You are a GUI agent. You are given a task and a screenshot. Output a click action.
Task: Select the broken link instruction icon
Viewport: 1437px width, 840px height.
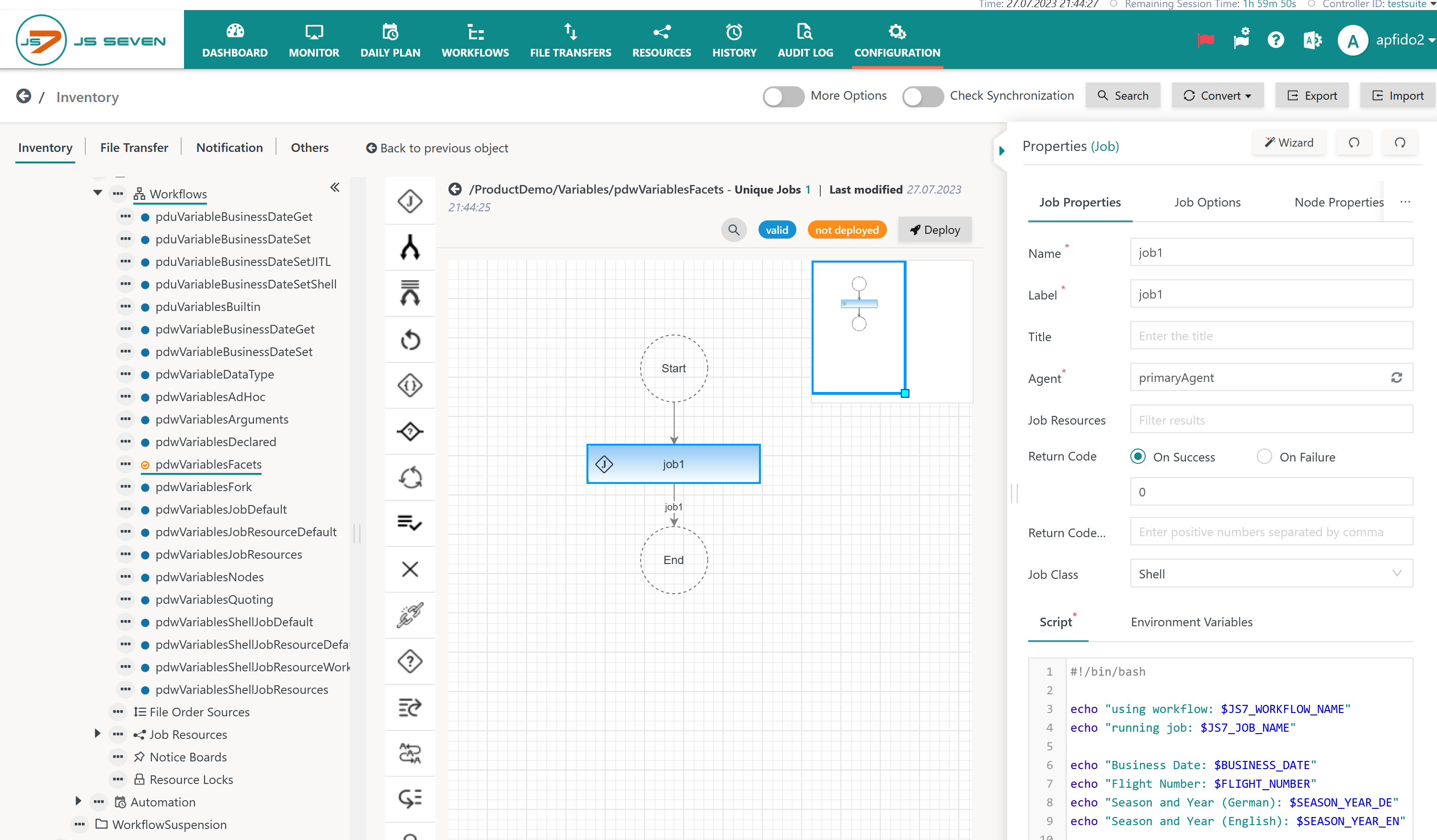pyautogui.click(x=409, y=615)
